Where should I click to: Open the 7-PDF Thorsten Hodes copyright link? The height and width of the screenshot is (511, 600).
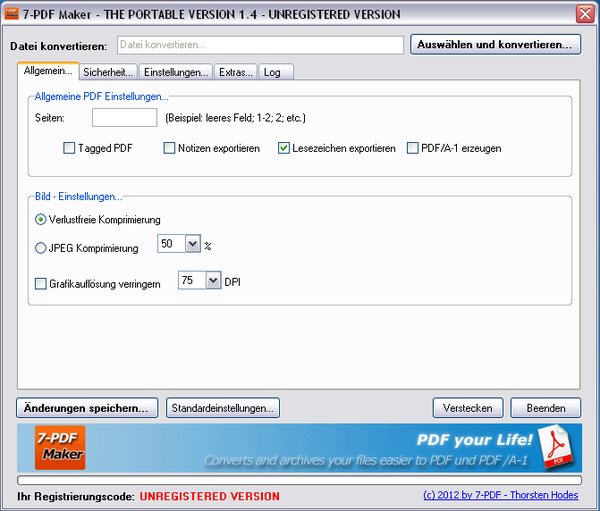click(x=501, y=495)
